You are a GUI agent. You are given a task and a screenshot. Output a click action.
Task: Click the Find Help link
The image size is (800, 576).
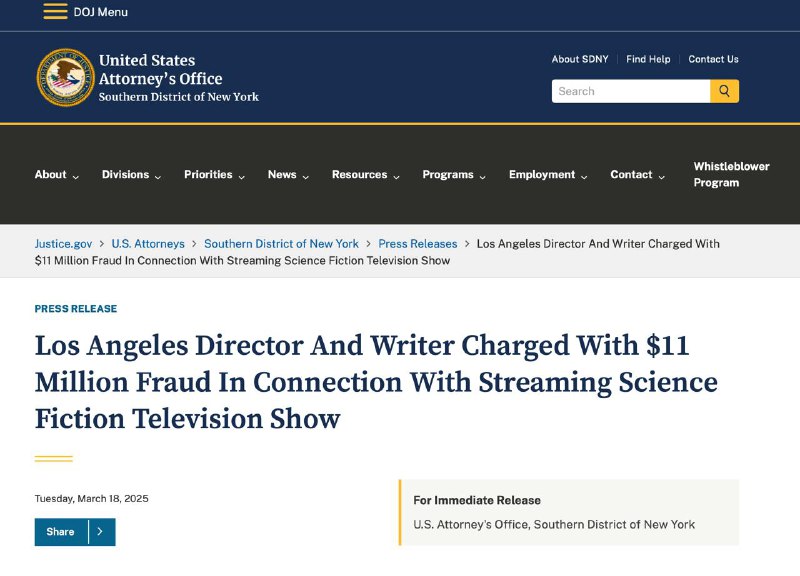pos(649,59)
